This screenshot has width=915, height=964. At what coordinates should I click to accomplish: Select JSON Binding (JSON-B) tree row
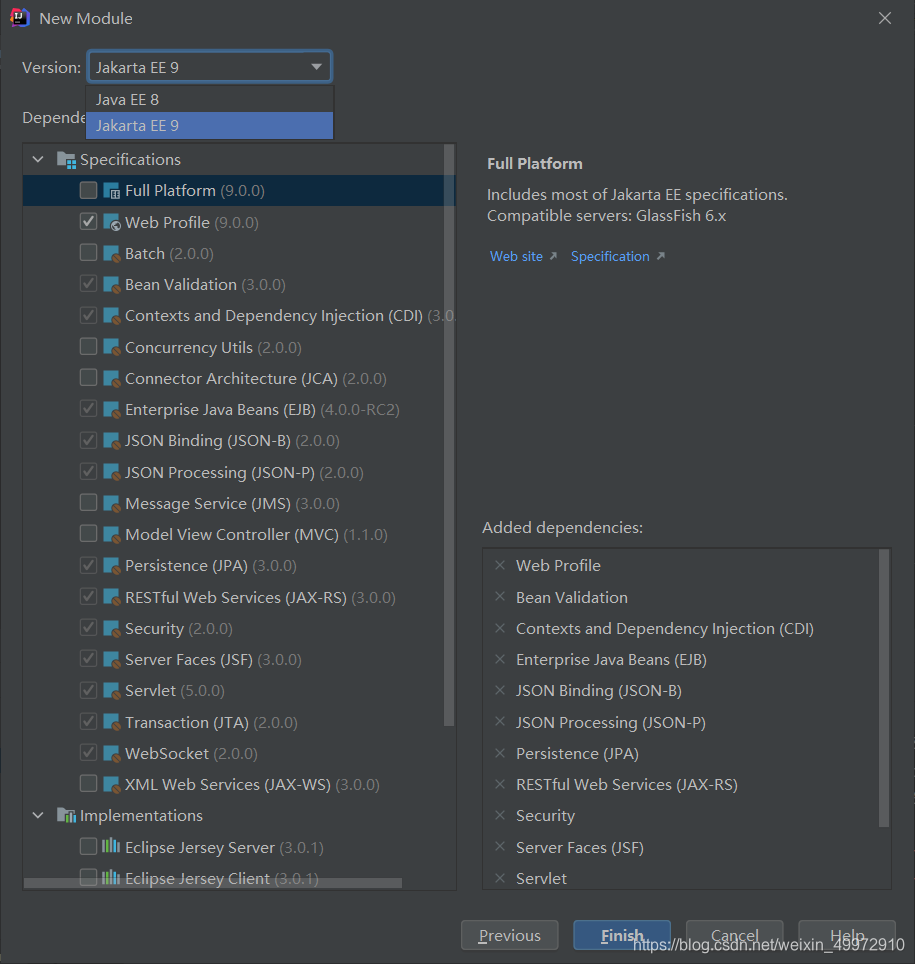click(x=239, y=440)
